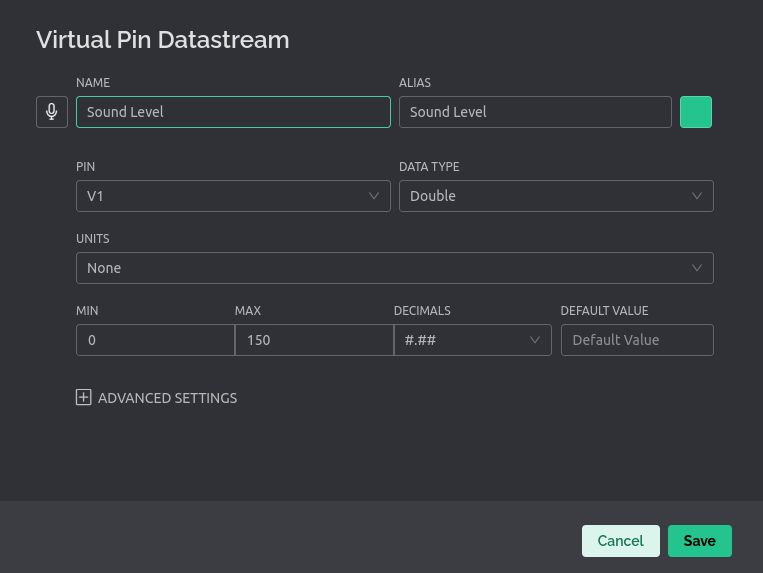Click the microphone icon button beside Name

pos(52,112)
